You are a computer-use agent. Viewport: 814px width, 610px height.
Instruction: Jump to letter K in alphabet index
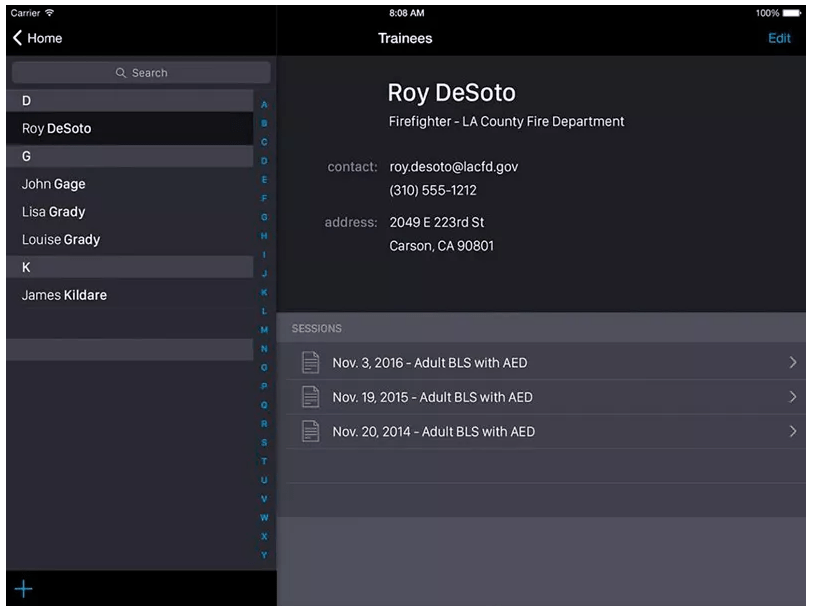(264, 292)
